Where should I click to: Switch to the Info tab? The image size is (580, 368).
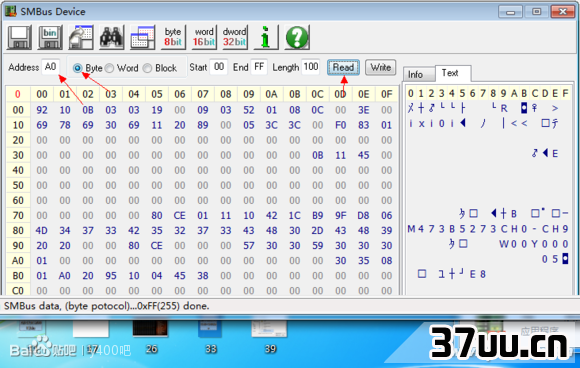tap(418, 74)
